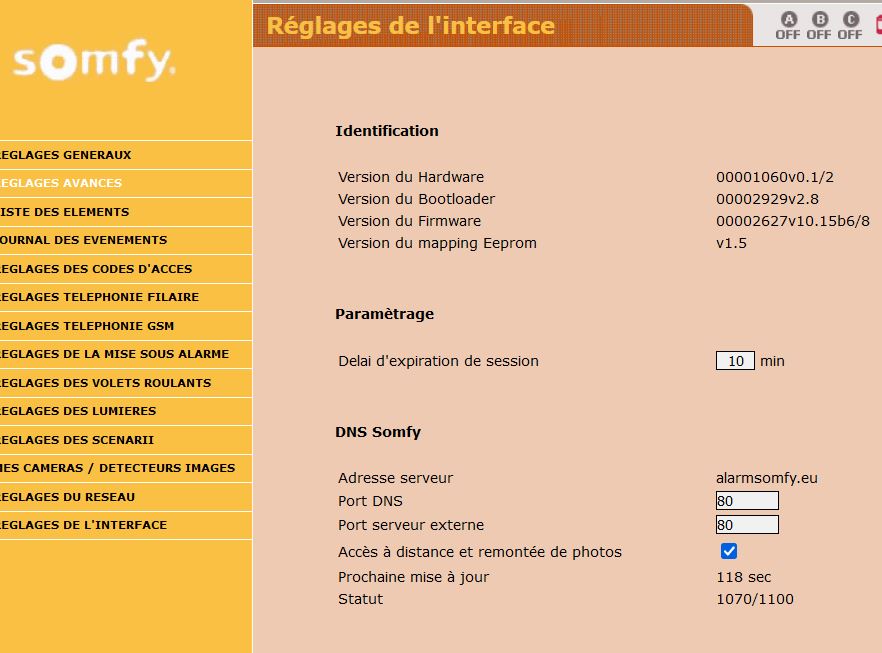The image size is (882, 653).
Task: Open Reglages des Volets Roulants
Action: click(106, 383)
